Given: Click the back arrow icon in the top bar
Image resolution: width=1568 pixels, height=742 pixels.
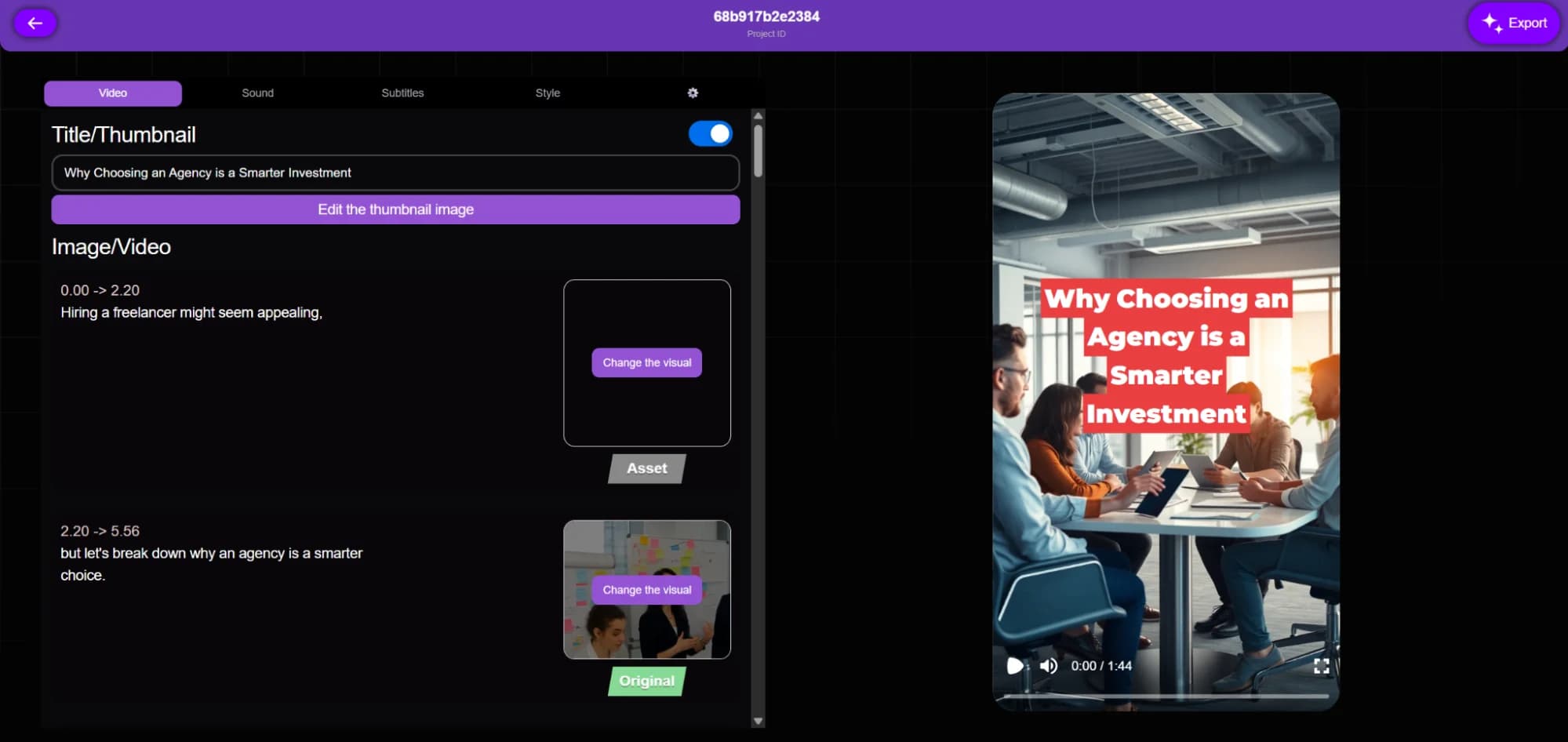Looking at the screenshot, I should click(35, 23).
